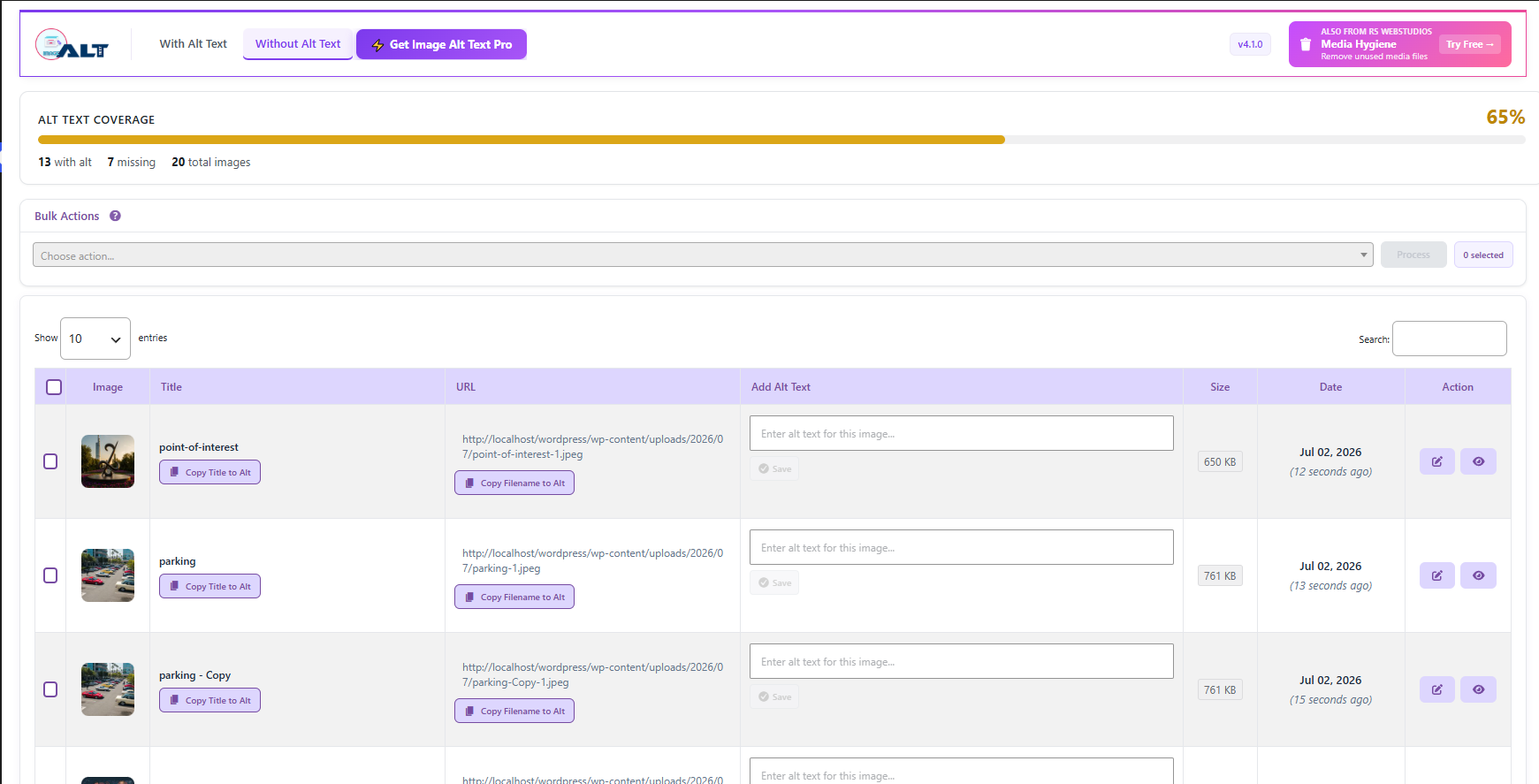Screen dimensions: 1539x784
Task: Click the 65% coverage percentage
Action: tap(1505, 117)
